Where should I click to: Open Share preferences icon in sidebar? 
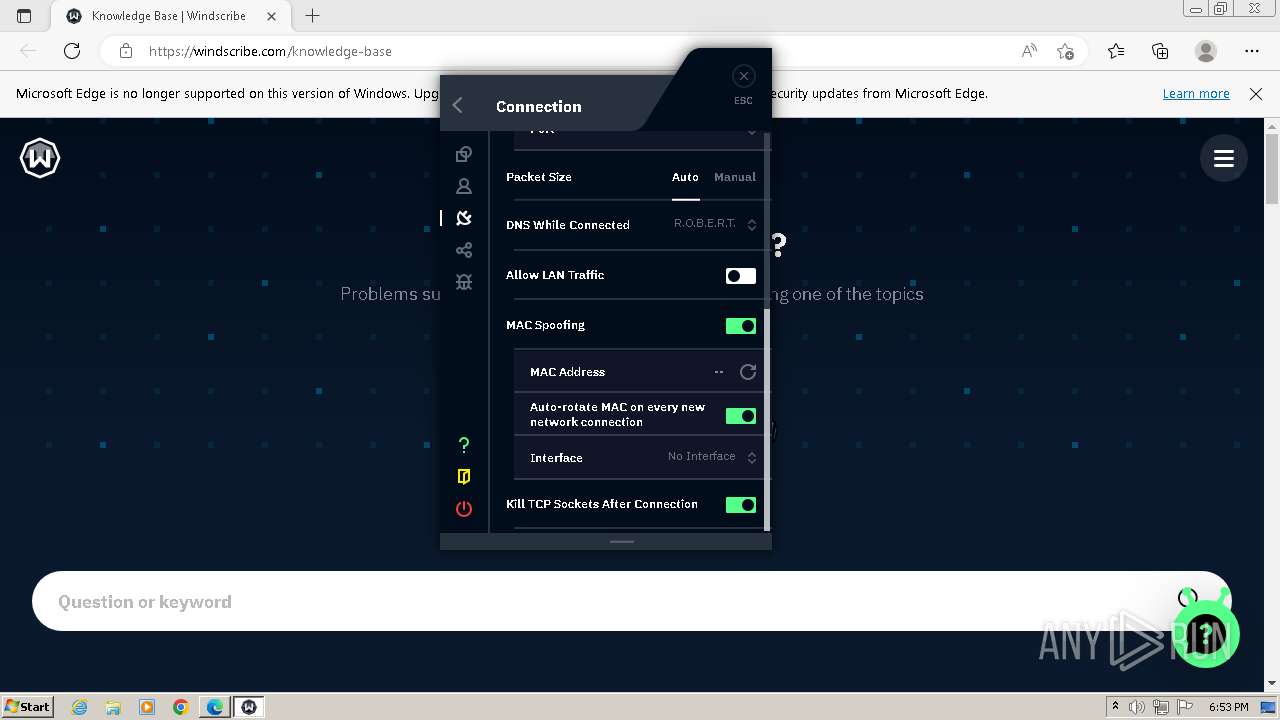click(x=464, y=250)
